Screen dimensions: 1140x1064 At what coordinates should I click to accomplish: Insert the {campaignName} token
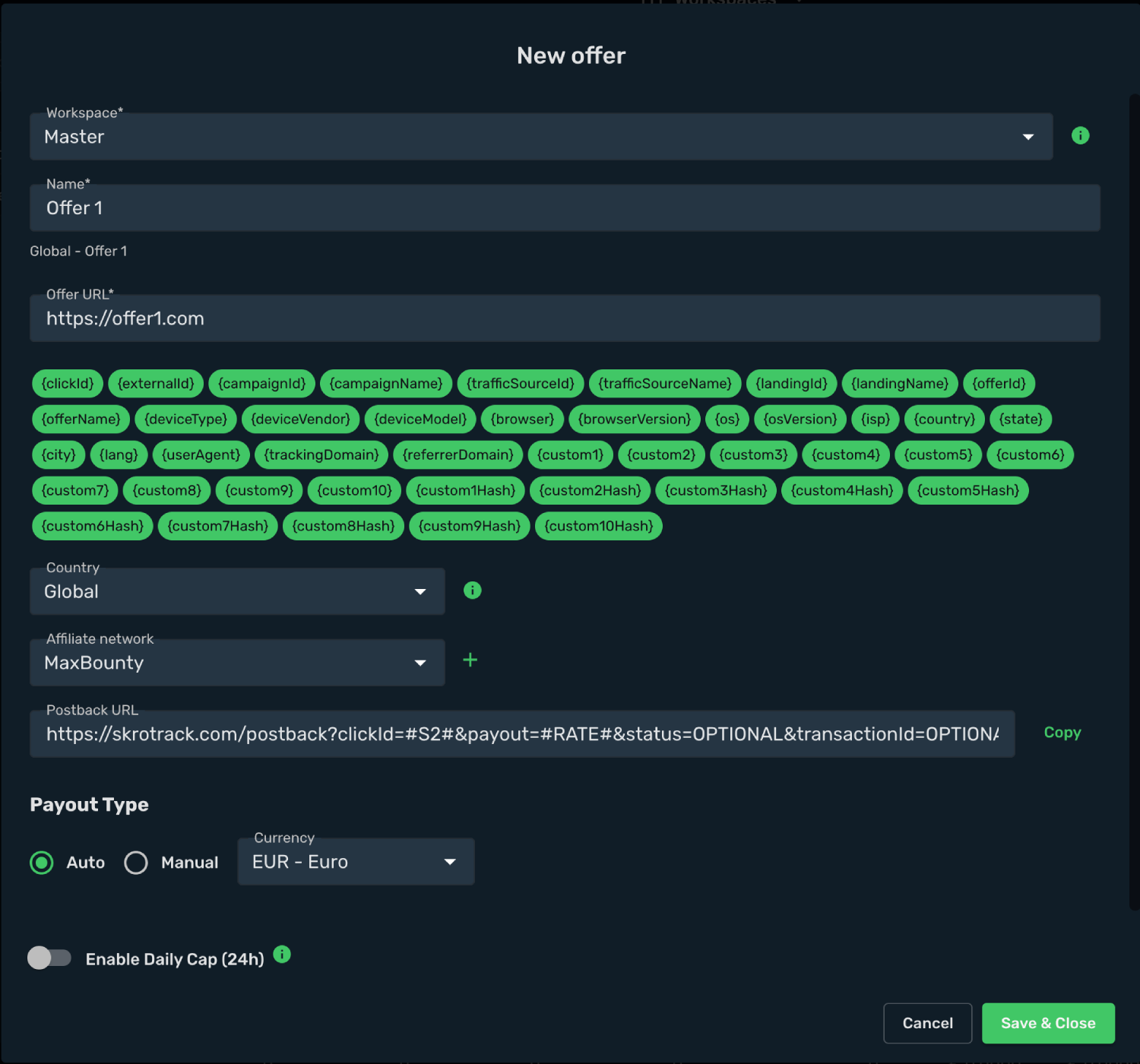pos(386,383)
